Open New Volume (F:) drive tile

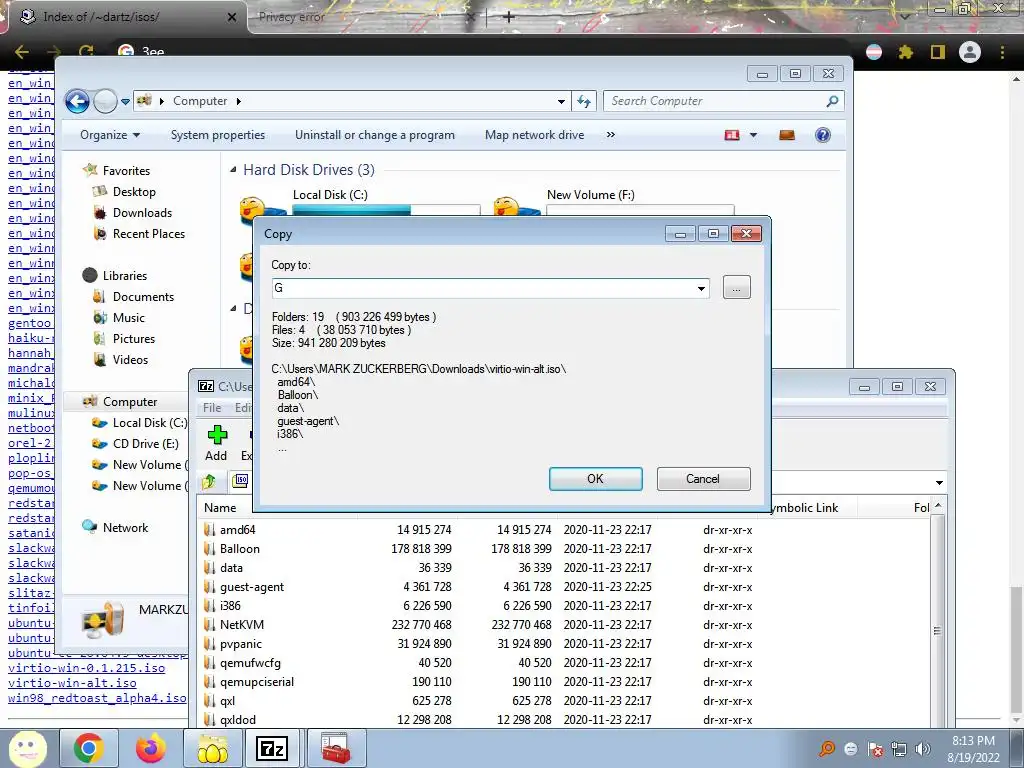coord(614,202)
